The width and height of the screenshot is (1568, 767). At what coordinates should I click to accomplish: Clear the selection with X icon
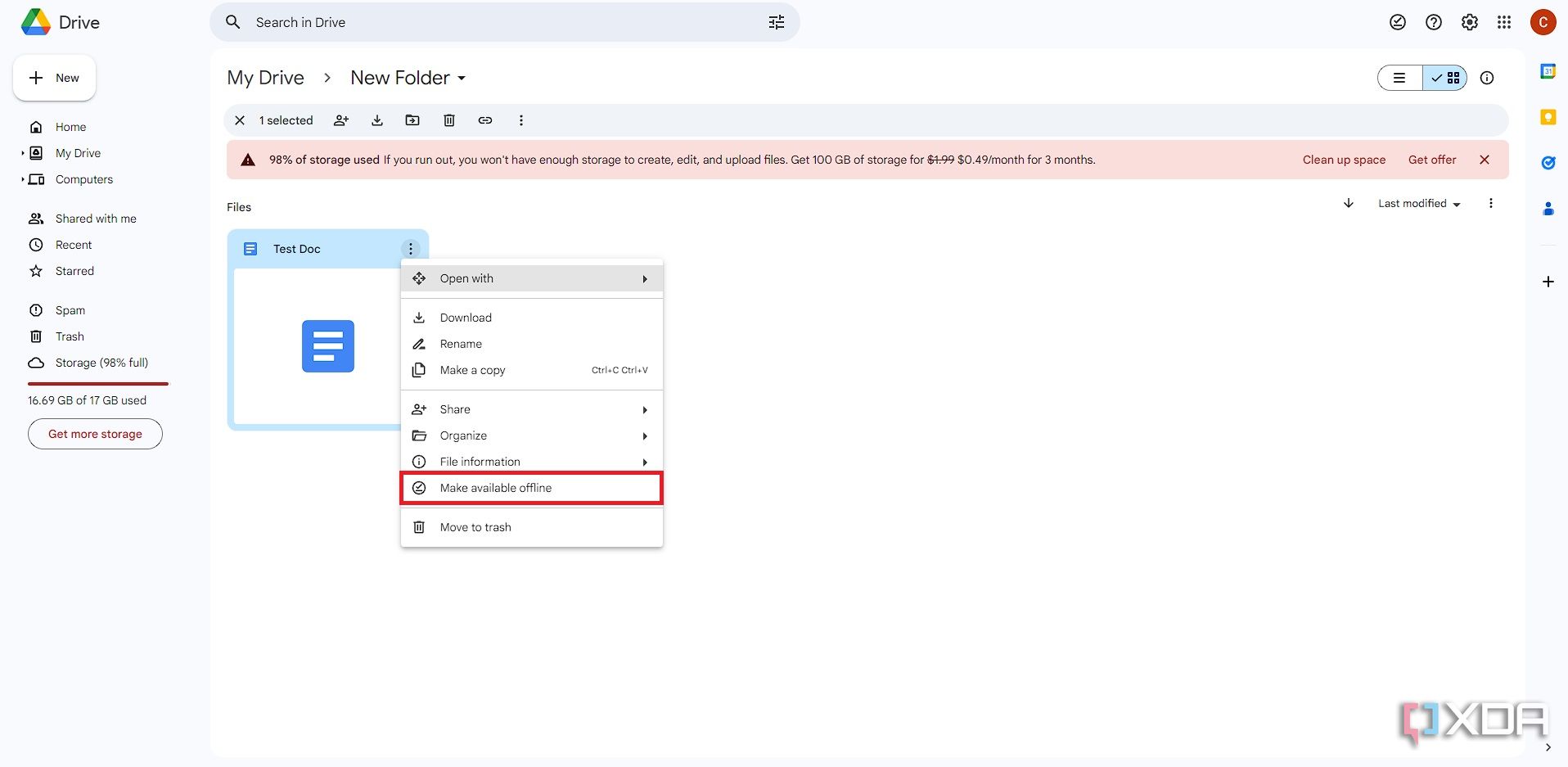click(240, 120)
